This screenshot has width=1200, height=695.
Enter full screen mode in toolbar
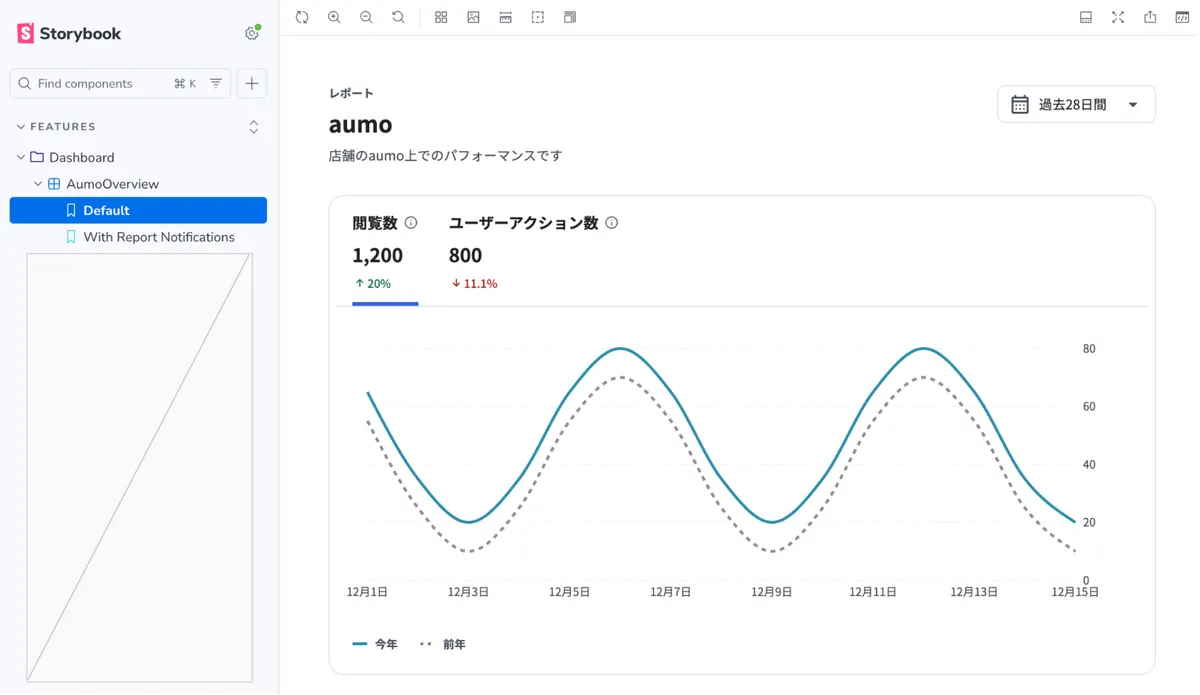pyautogui.click(x=1118, y=17)
